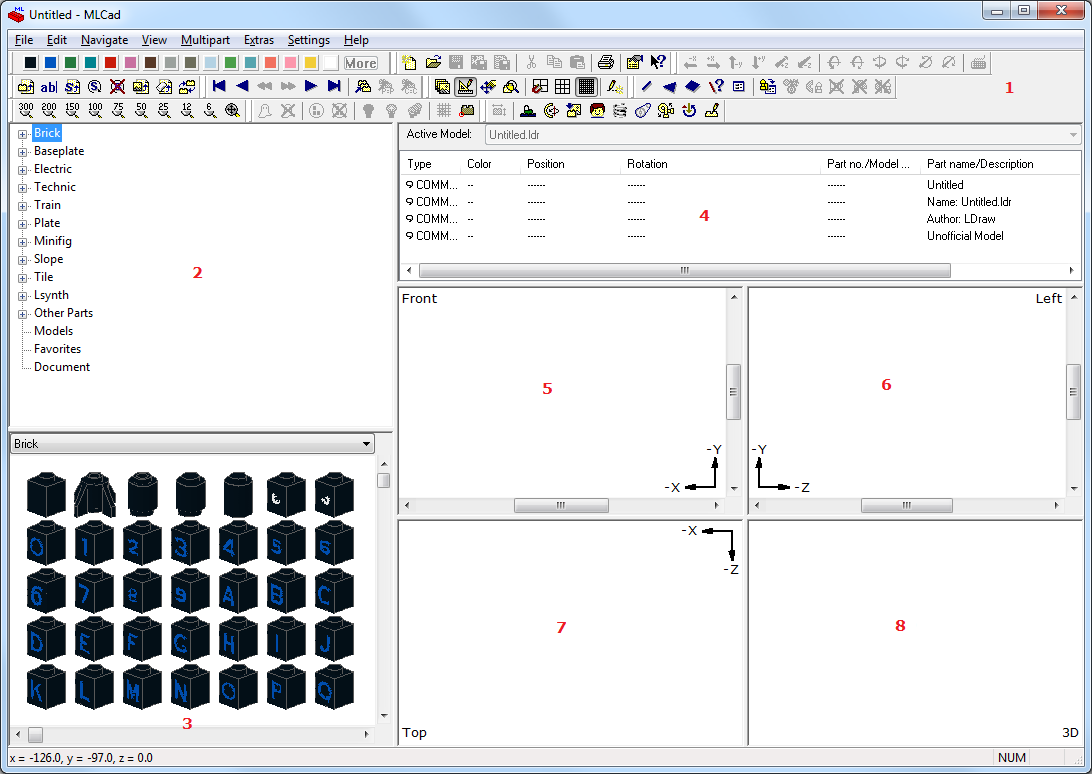
Task: Set zoom to 12 percent
Action: pos(187,110)
